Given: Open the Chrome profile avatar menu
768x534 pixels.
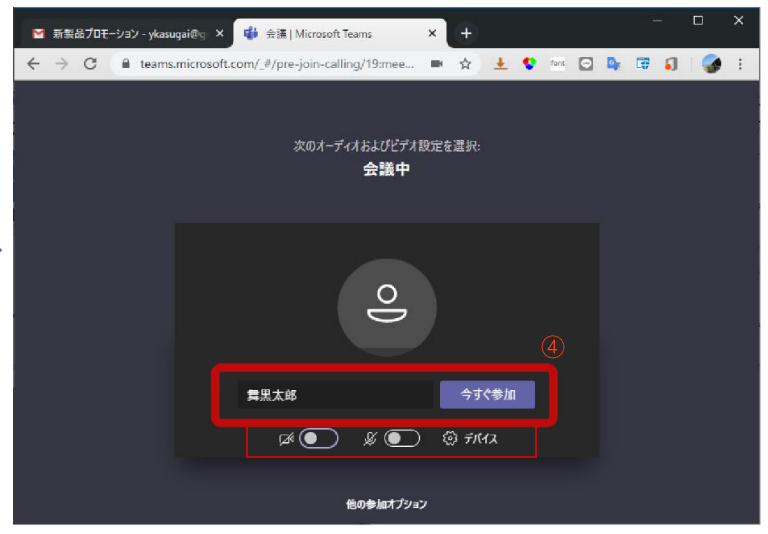Looking at the screenshot, I should click(x=711, y=63).
